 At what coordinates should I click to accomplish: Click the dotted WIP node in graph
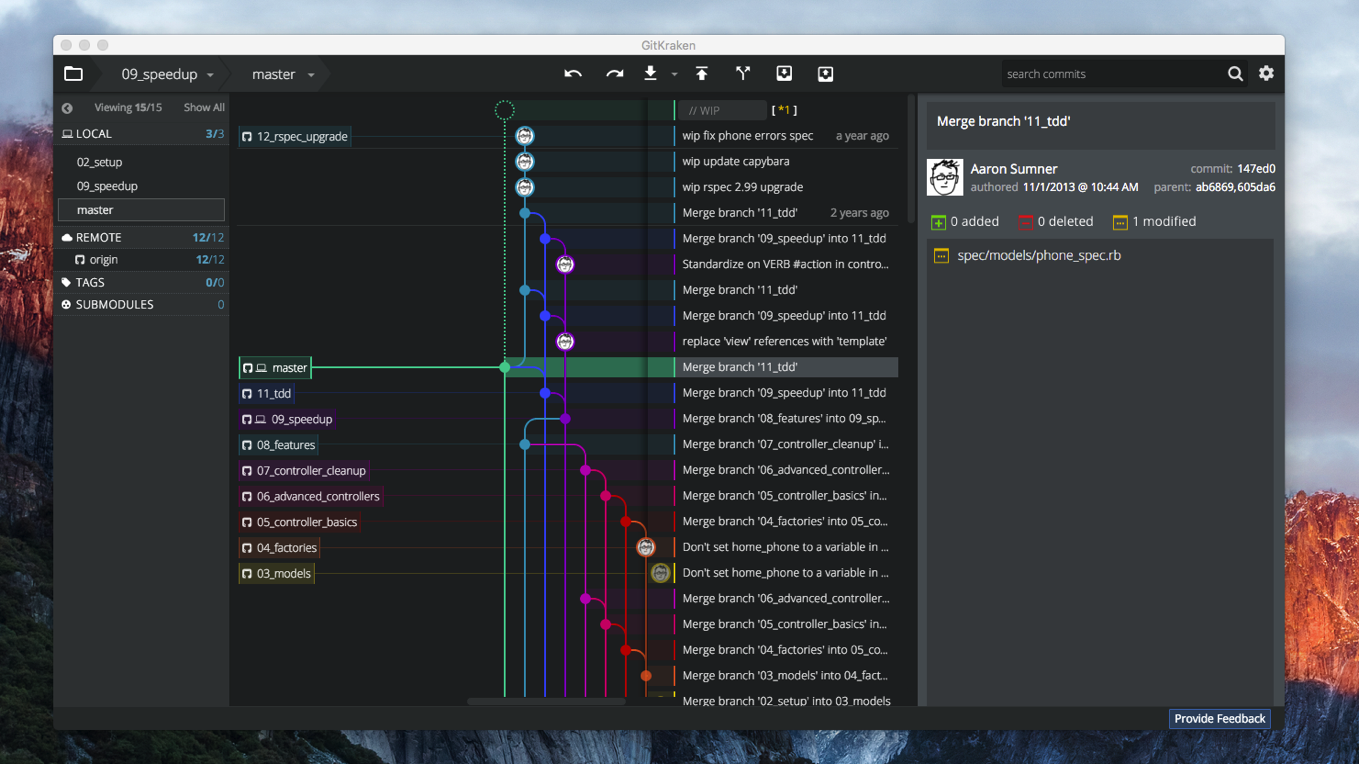(x=505, y=110)
